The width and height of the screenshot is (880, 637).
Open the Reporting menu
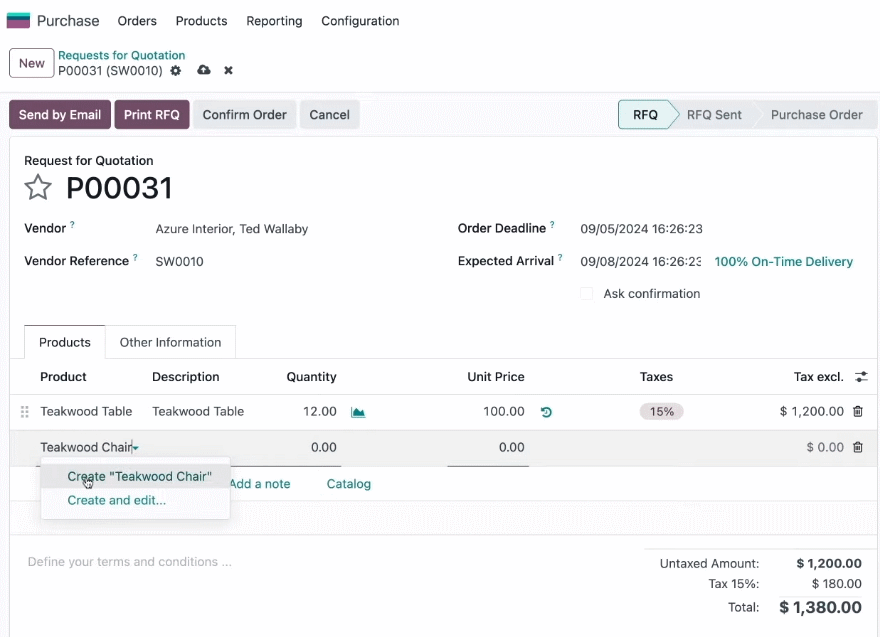pyautogui.click(x=274, y=21)
